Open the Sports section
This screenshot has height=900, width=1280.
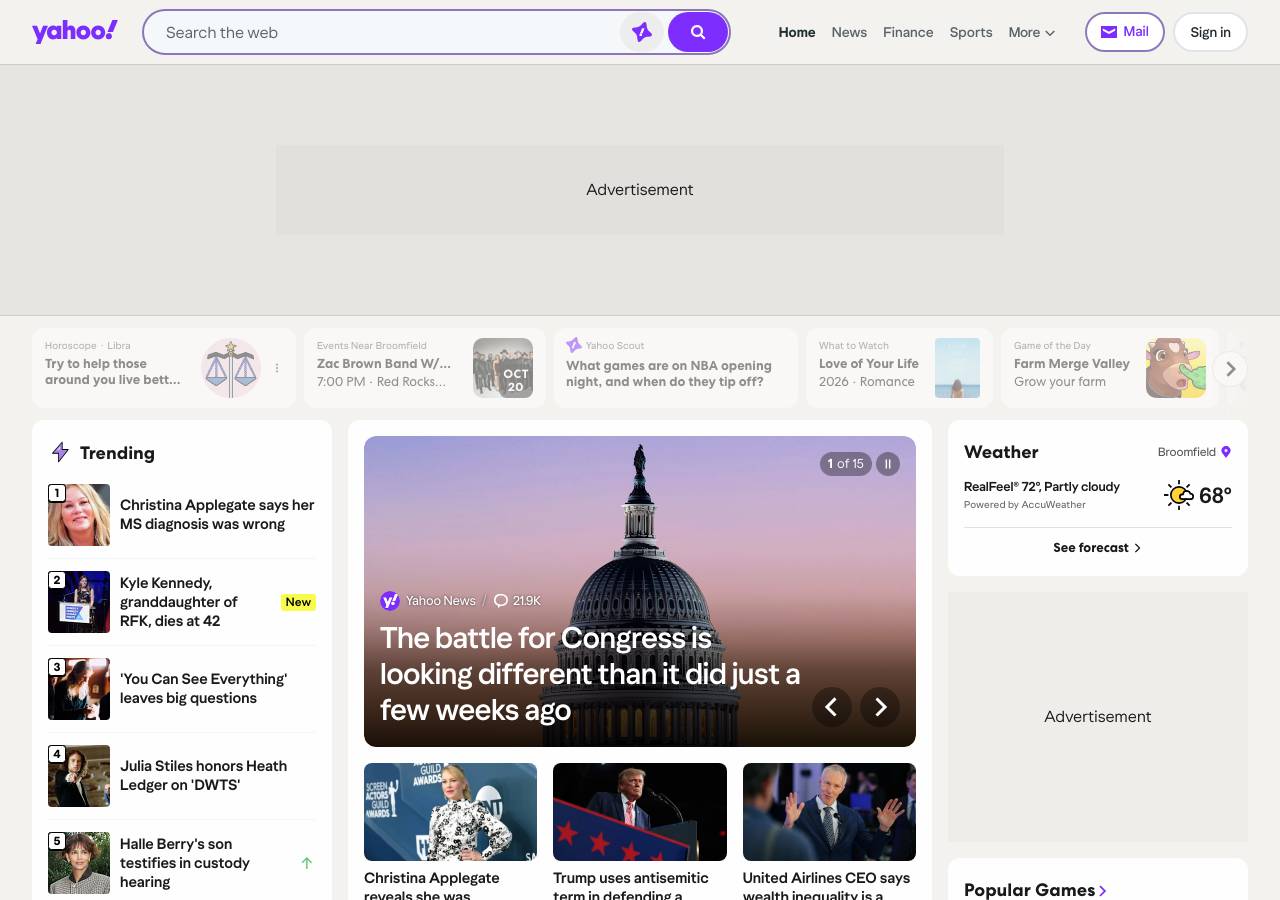tap(971, 32)
